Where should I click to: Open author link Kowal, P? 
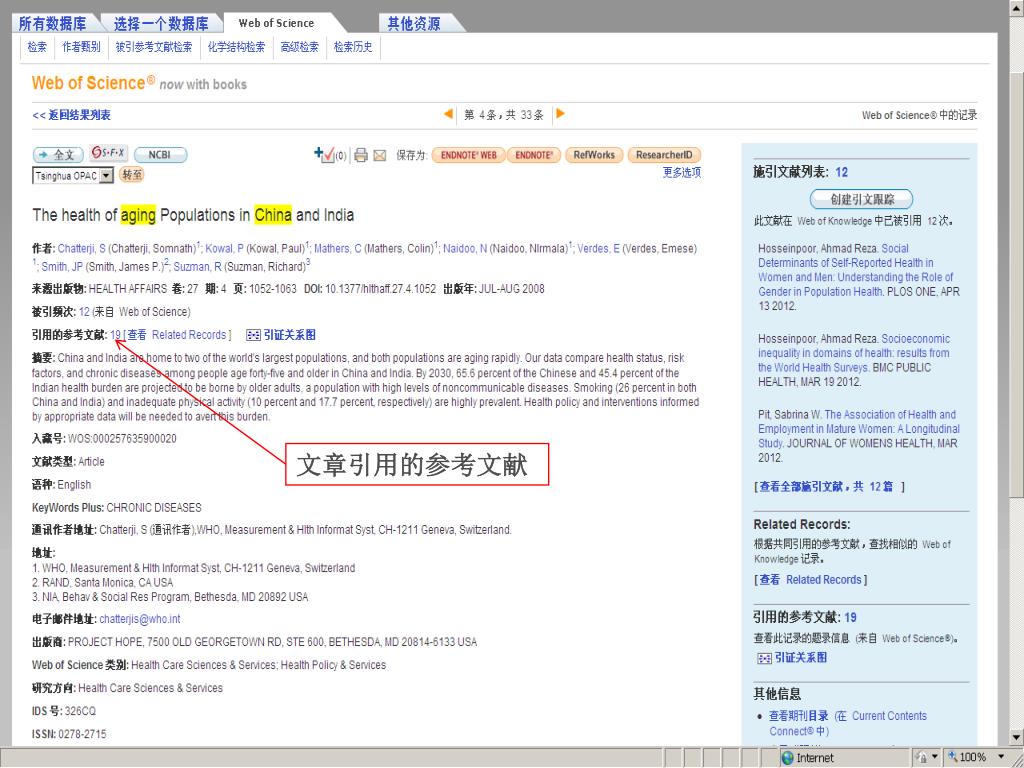pos(225,249)
